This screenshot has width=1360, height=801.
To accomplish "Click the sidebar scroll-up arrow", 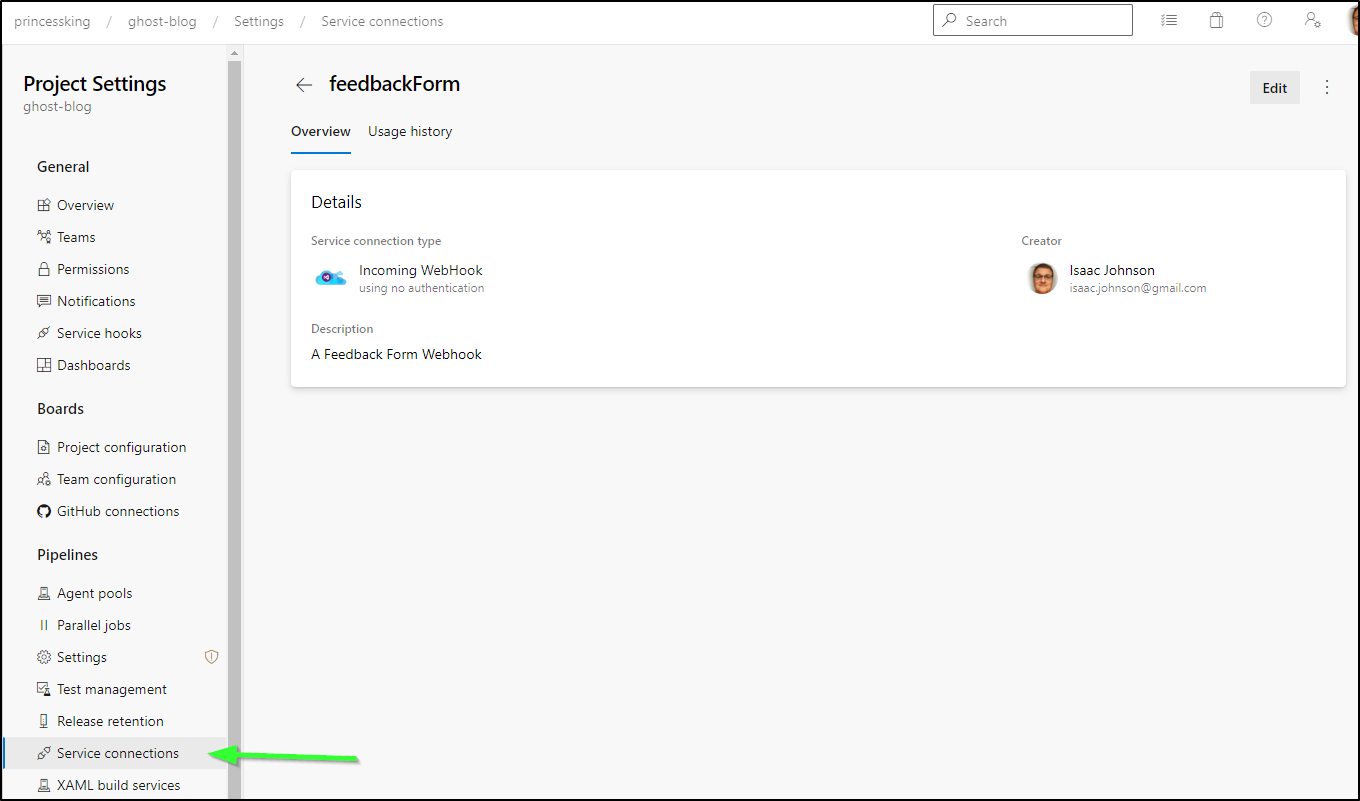I will [x=234, y=52].
